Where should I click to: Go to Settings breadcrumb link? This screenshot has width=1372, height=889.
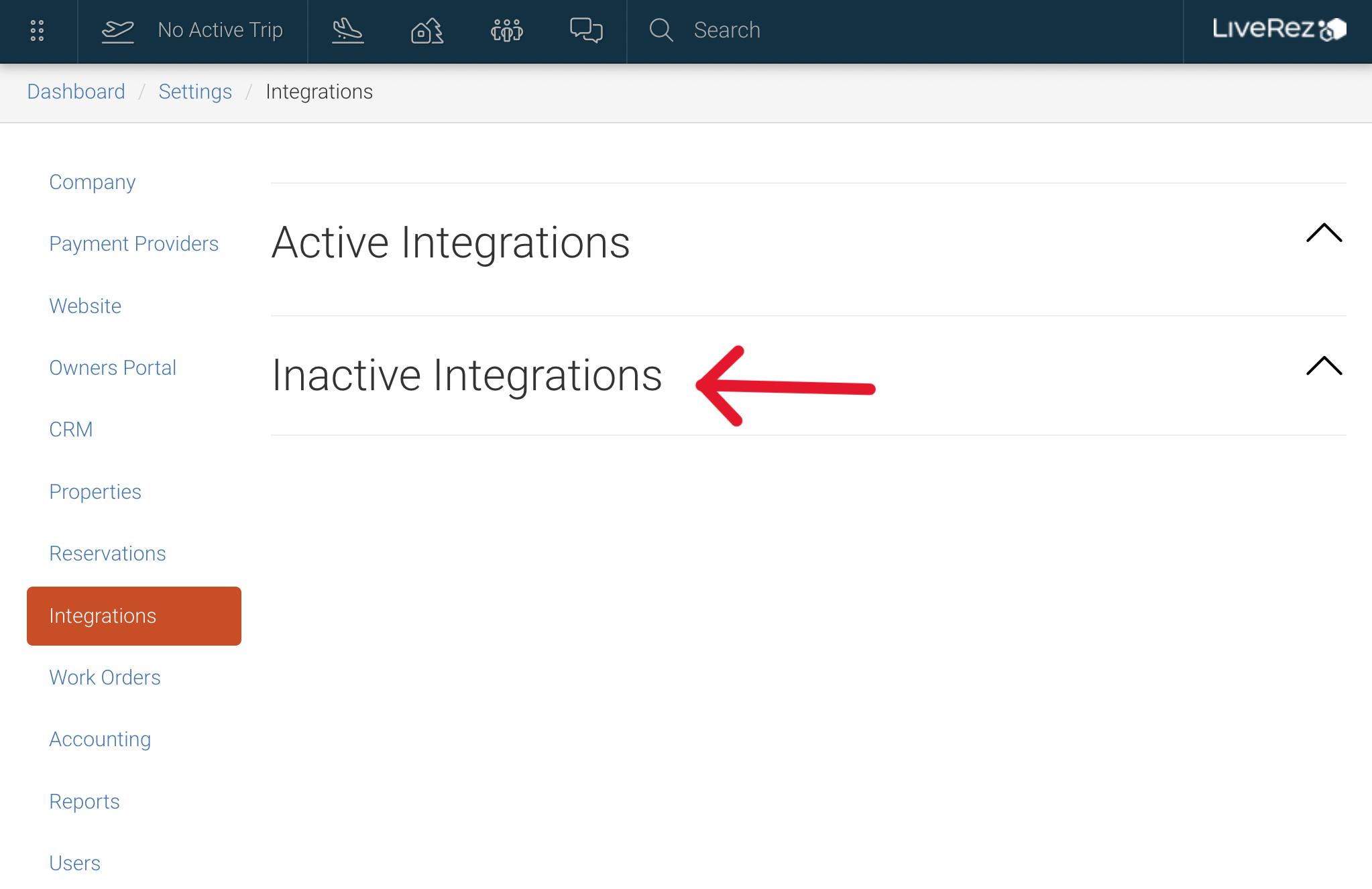[x=195, y=91]
